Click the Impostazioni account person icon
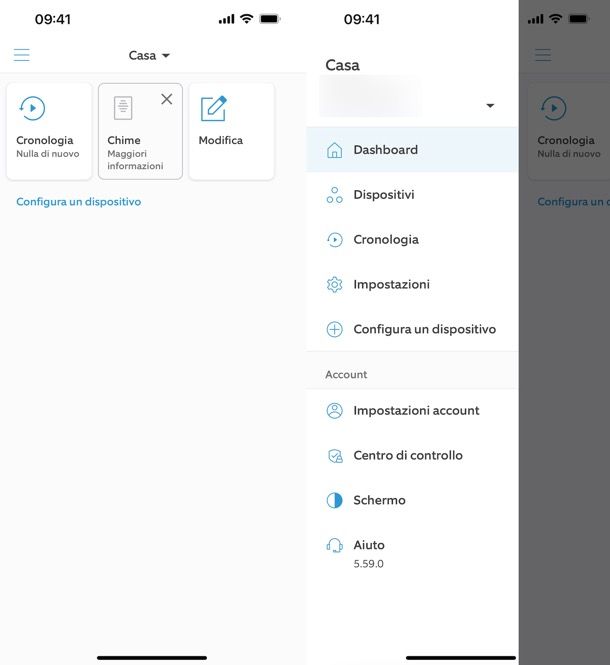This screenshot has height=665, width=610. click(x=334, y=411)
